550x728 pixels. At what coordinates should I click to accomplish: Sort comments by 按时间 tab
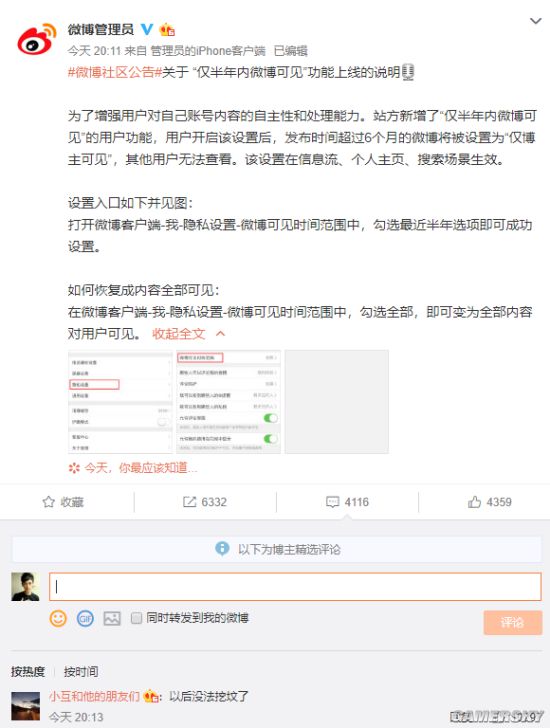click(x=81, y=671)
